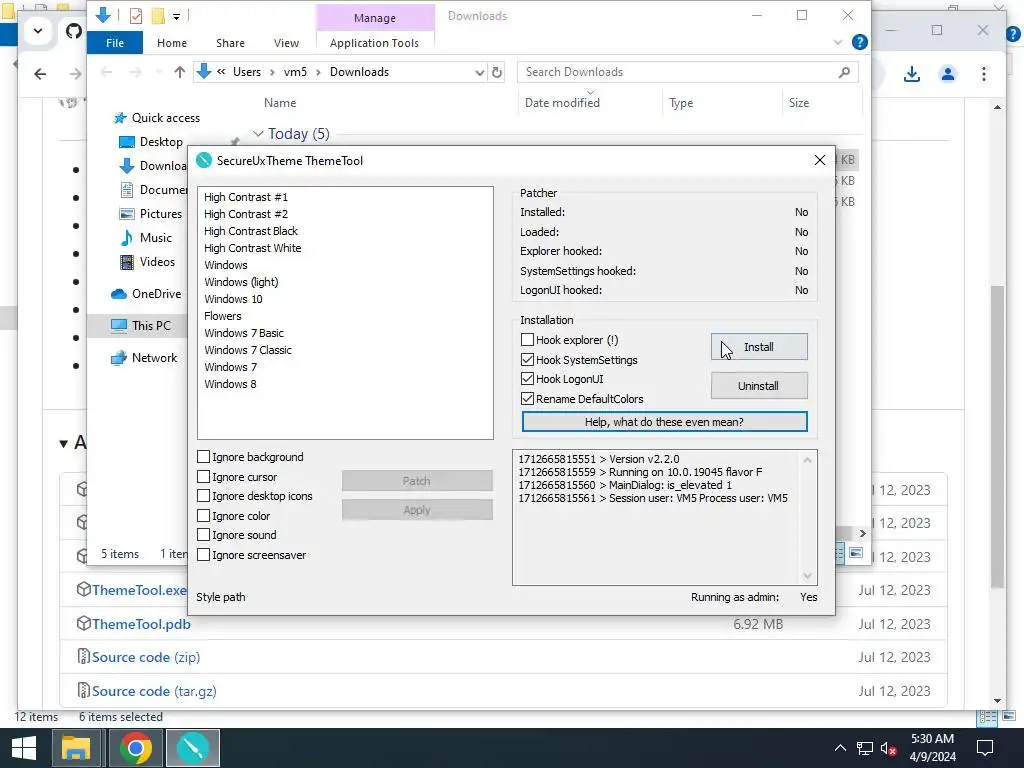This screenshot has width=1024, height=768.
Task: Collapse the Today (5) group
Action: click(x=258, y=133)
